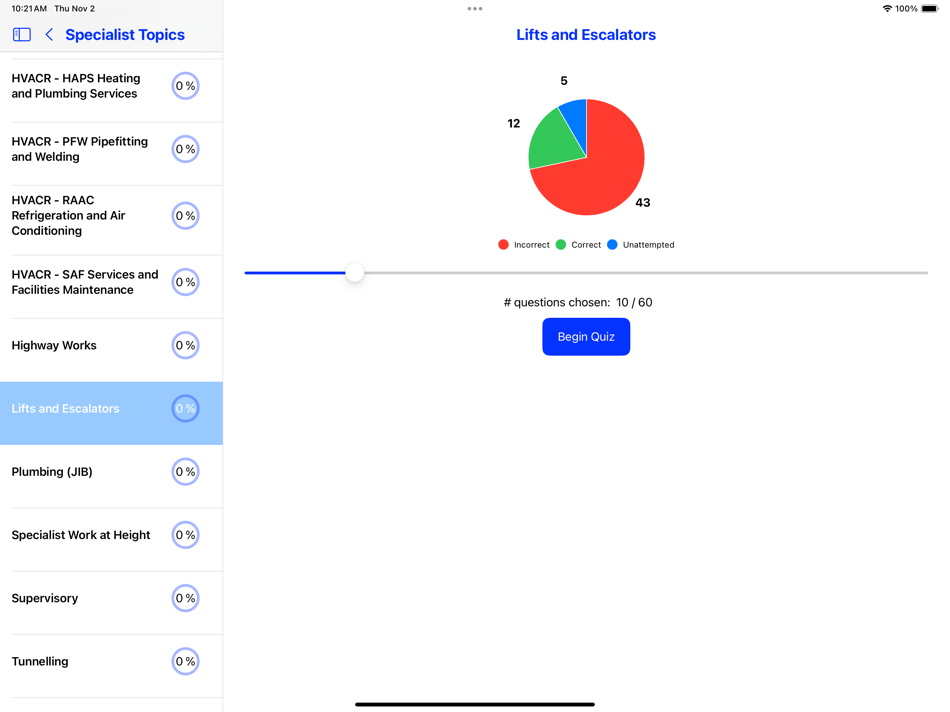Click the green Correct legend dot
950x712 pixels.
click(561, 245)
